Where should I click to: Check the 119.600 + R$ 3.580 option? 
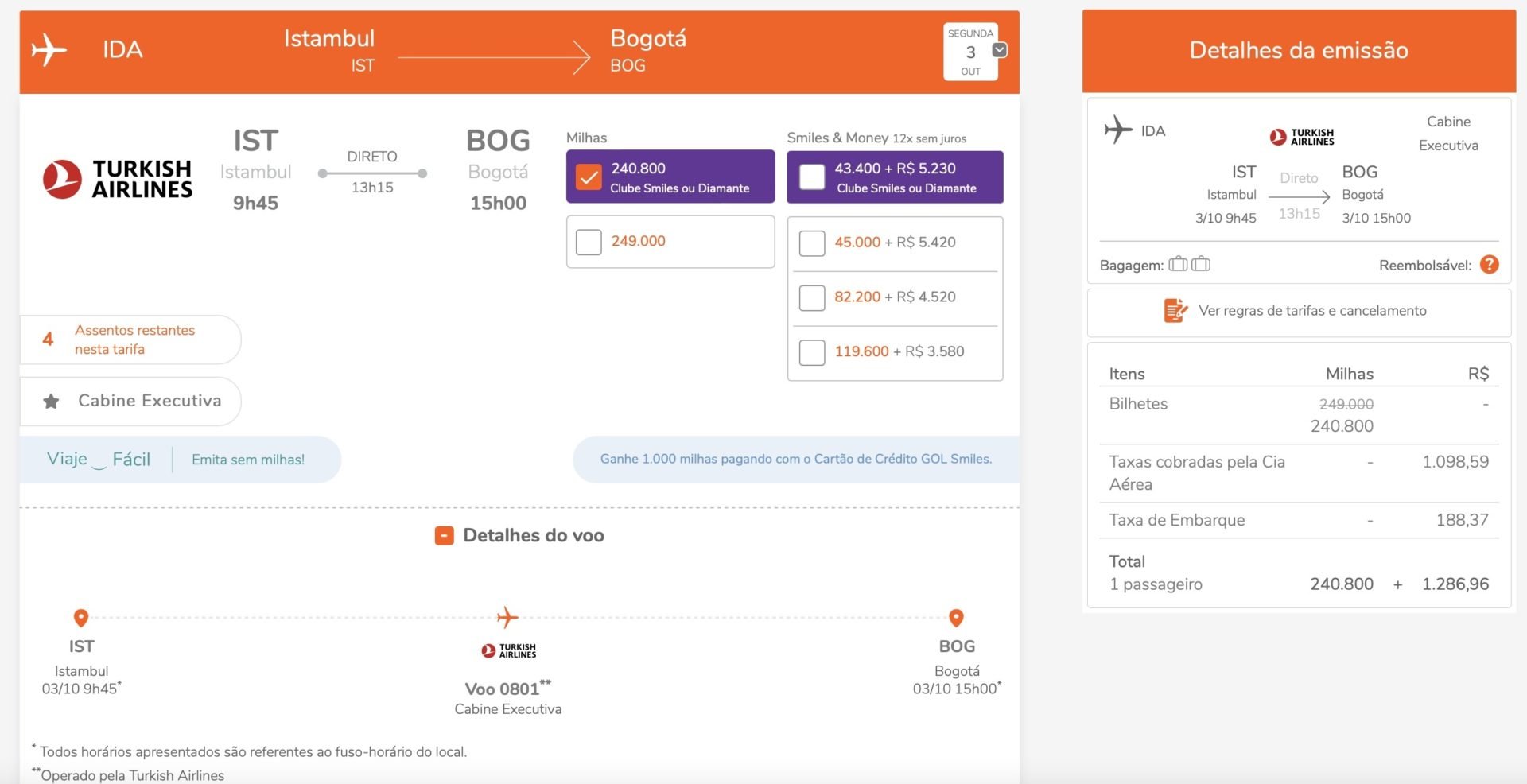(x=812, y=351)
